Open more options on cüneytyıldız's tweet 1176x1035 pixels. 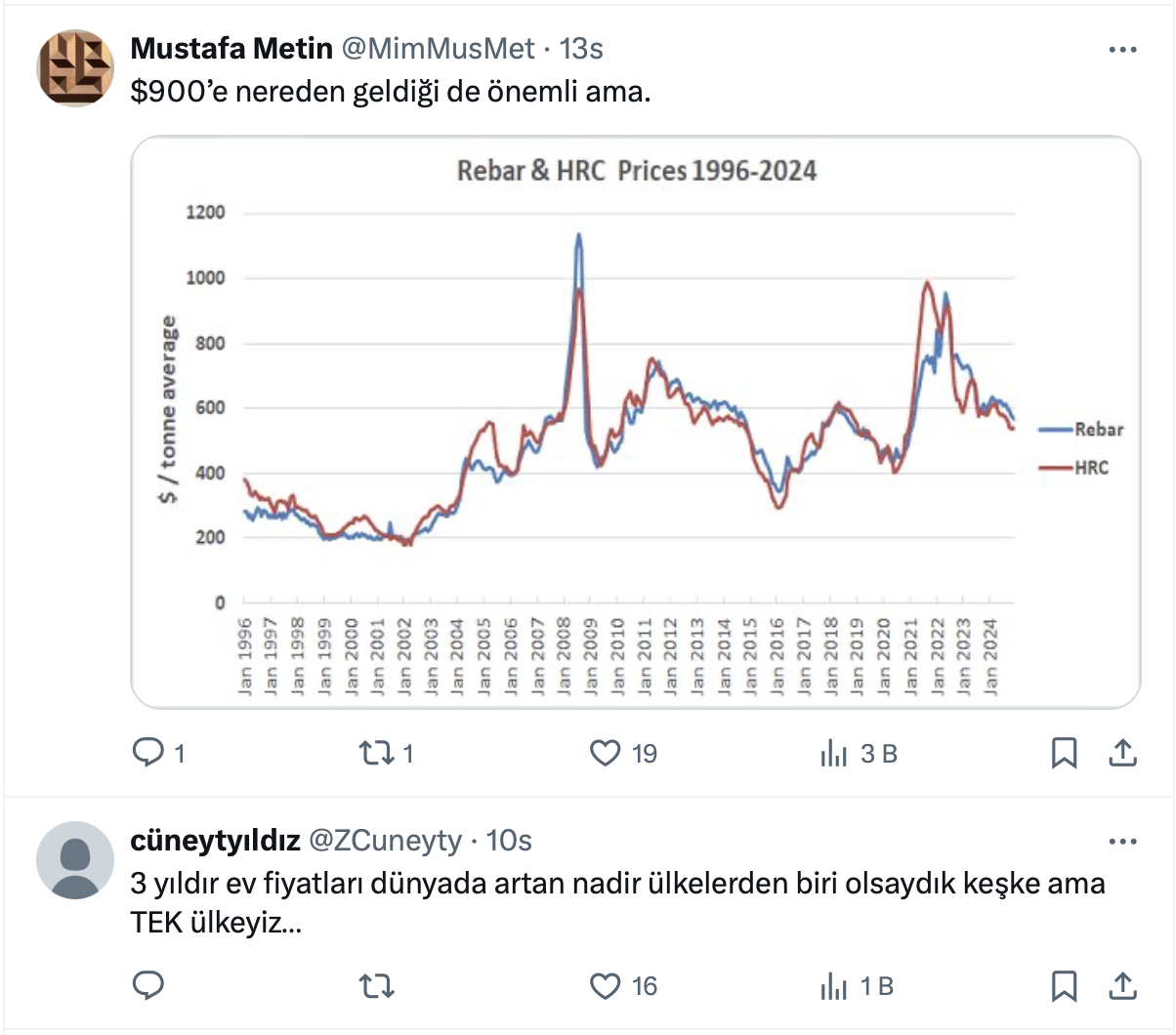[1122, 842]
